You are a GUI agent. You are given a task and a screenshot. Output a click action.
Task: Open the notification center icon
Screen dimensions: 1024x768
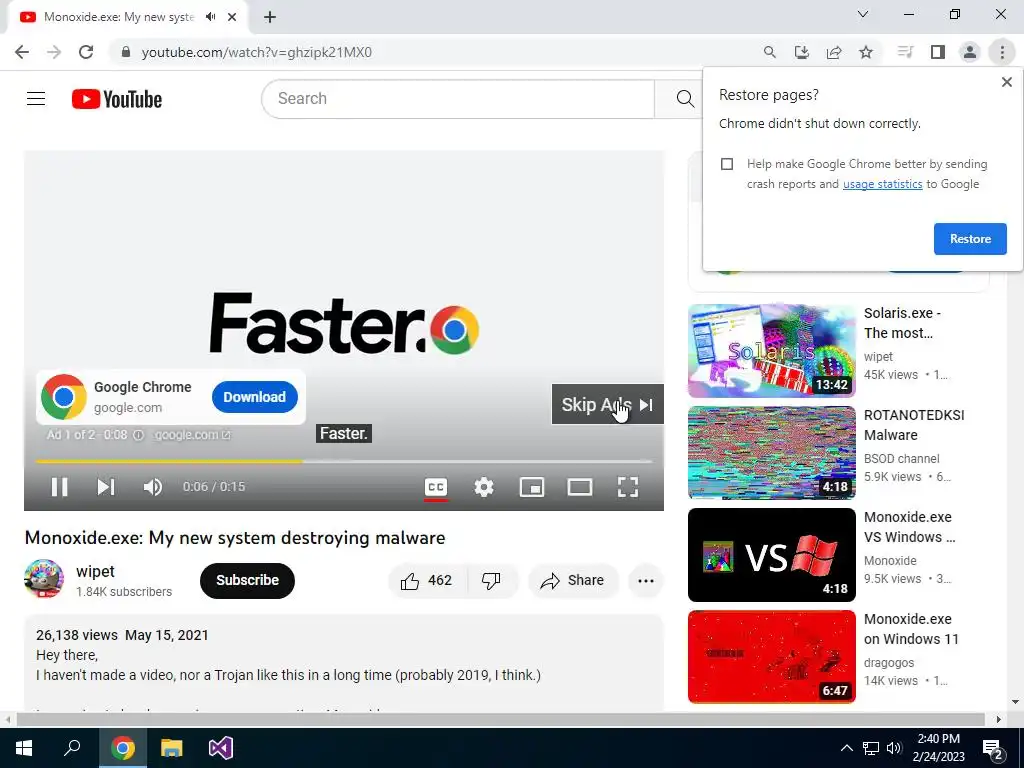pos(993,748)
